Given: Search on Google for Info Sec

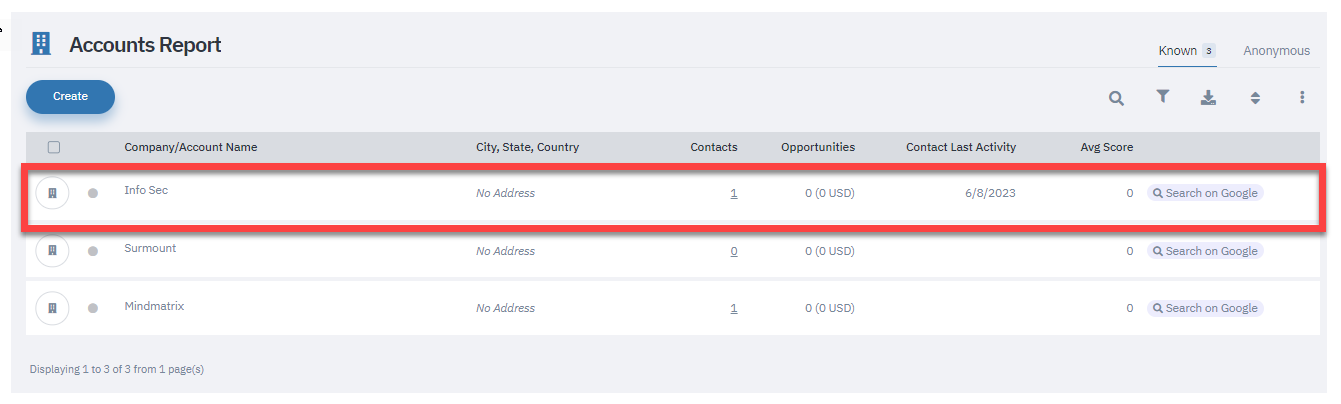Looking at the screenshot, I should tap(1205, 193).
